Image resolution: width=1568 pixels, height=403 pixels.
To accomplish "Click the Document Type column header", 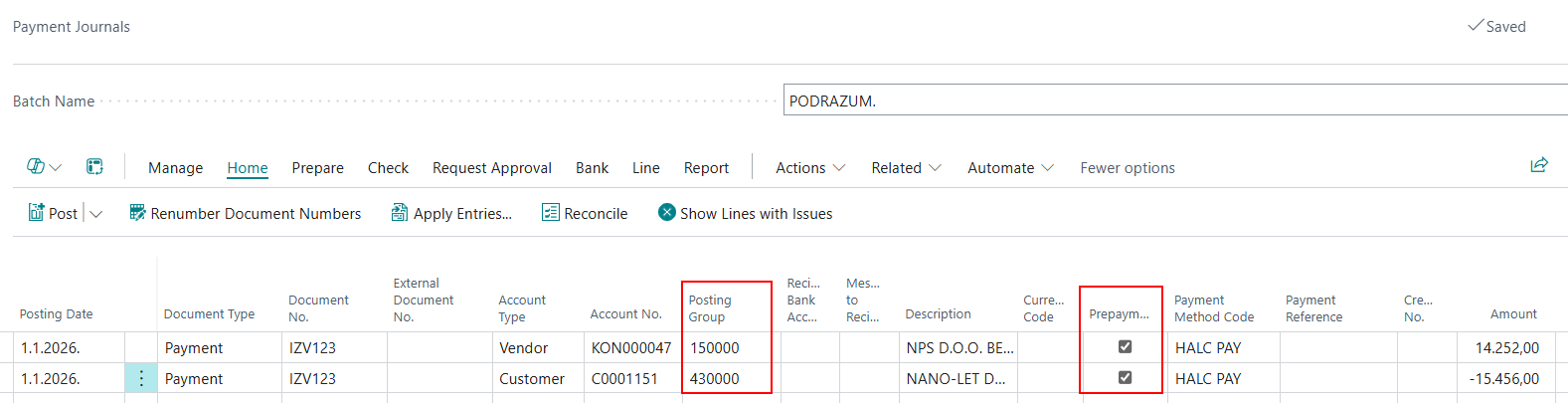I will pyautogui.click(x=209, y=314).
